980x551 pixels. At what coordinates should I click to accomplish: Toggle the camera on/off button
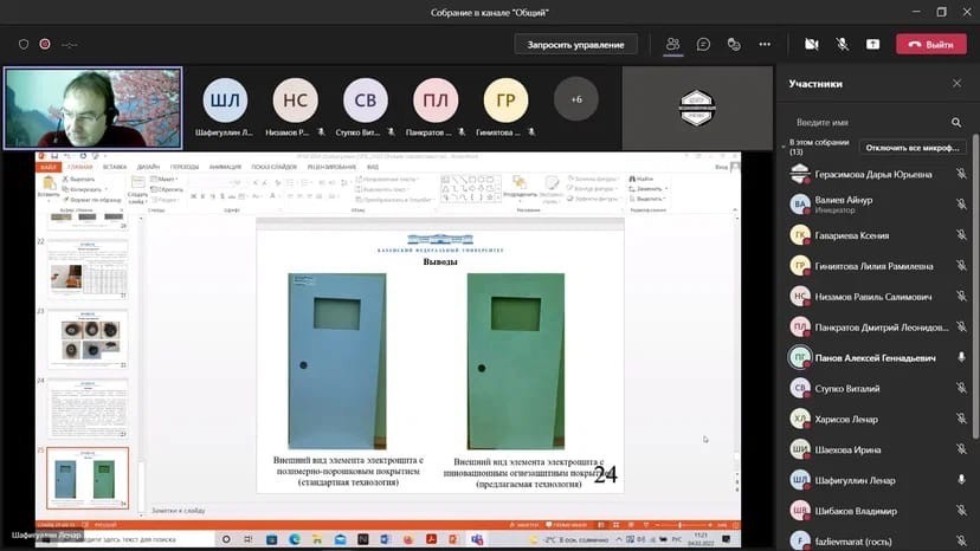pos(812,44)
